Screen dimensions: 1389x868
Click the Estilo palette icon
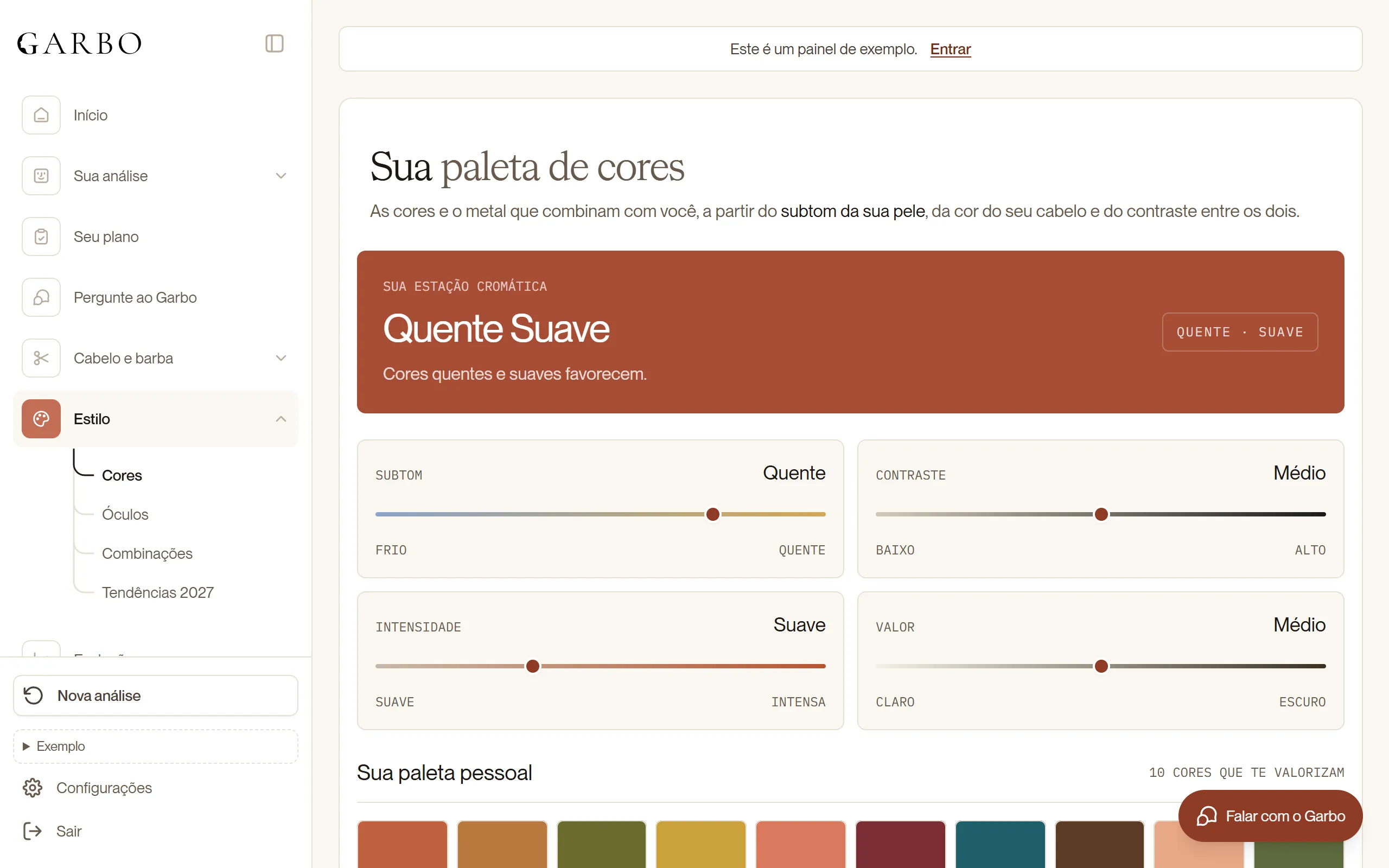41,419
